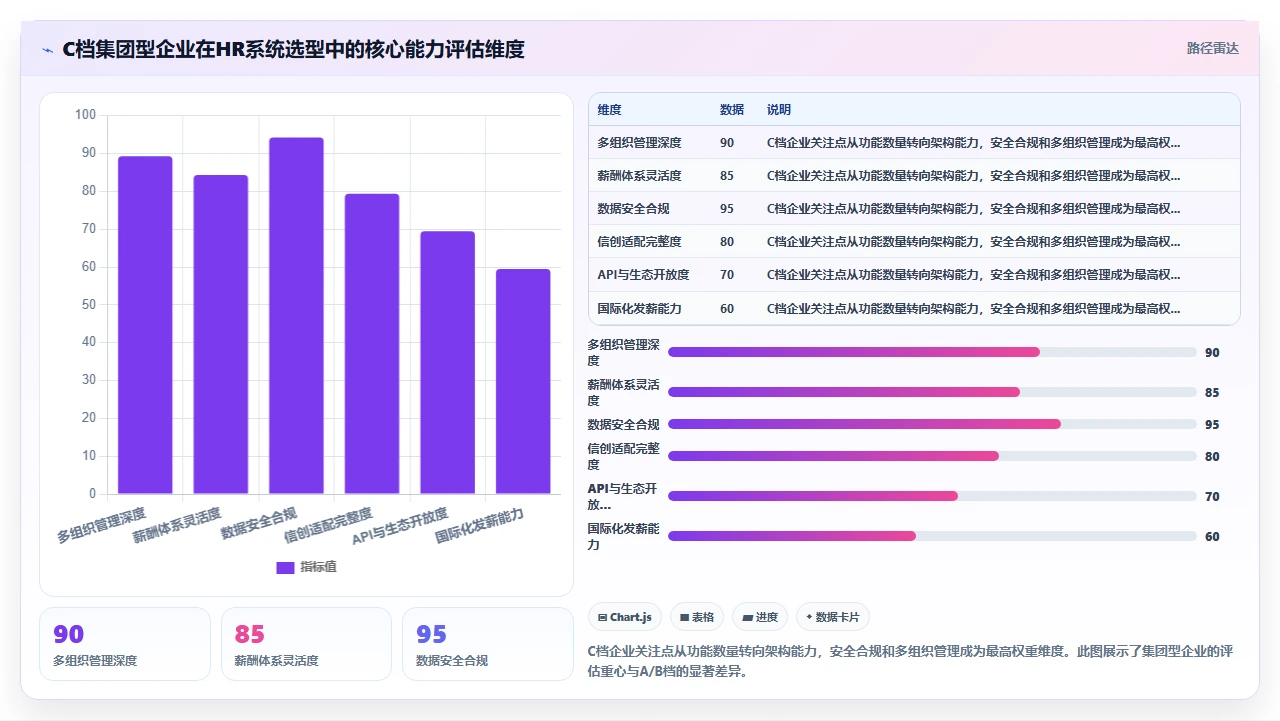Click the 路径雷达 label in header
Screen dimensions: 1280x721
click(1212, 48)
